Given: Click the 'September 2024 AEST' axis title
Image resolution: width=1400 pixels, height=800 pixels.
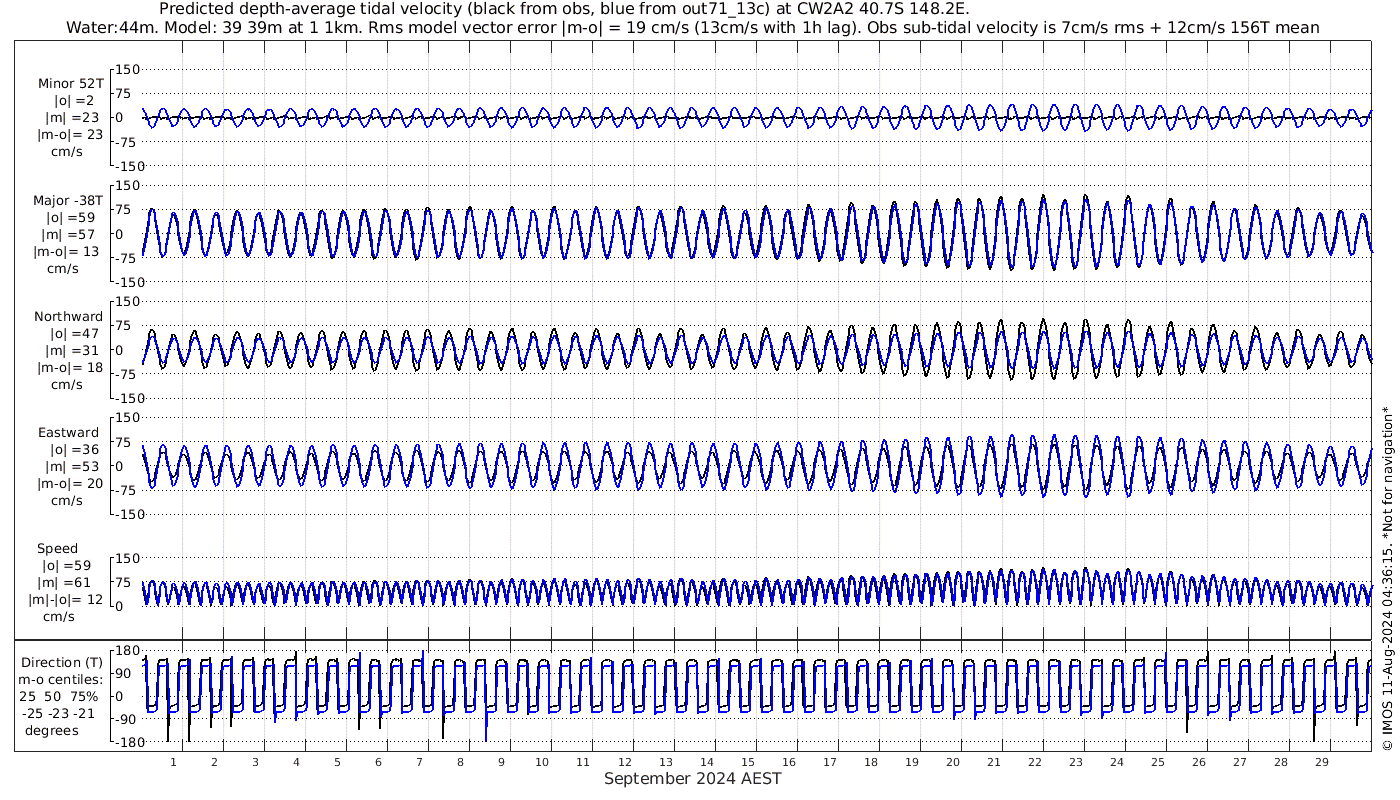Looking at the screenshot, I should (x=693, y=778).
